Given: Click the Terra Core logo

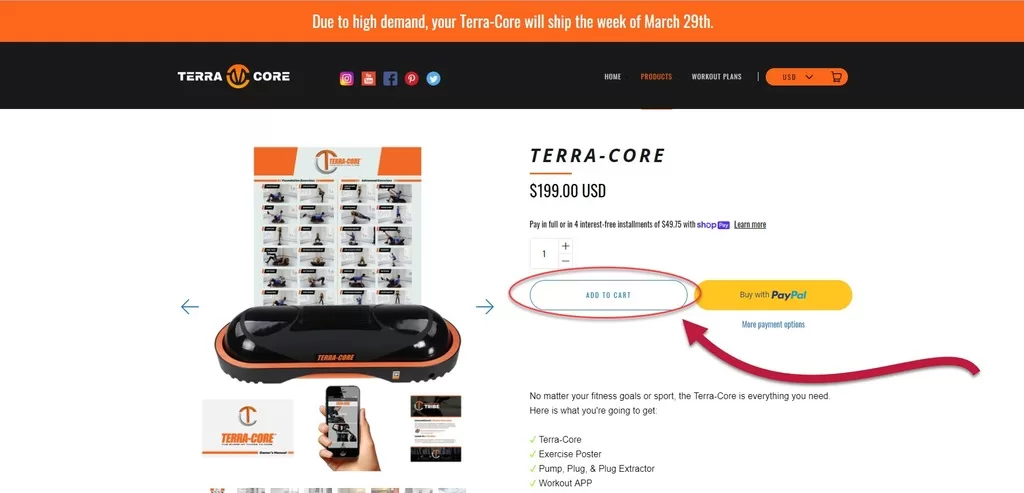Looking at the screenshot, I should 234,76.
